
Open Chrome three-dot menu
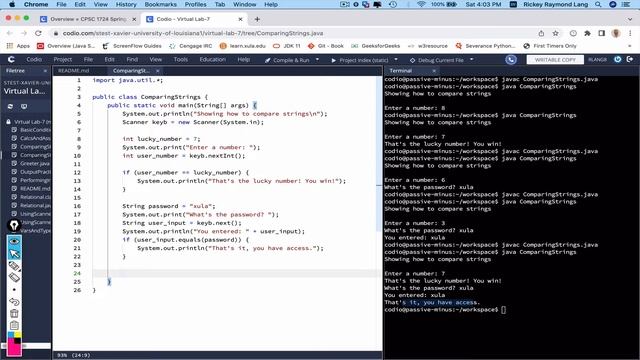(630, 33)
